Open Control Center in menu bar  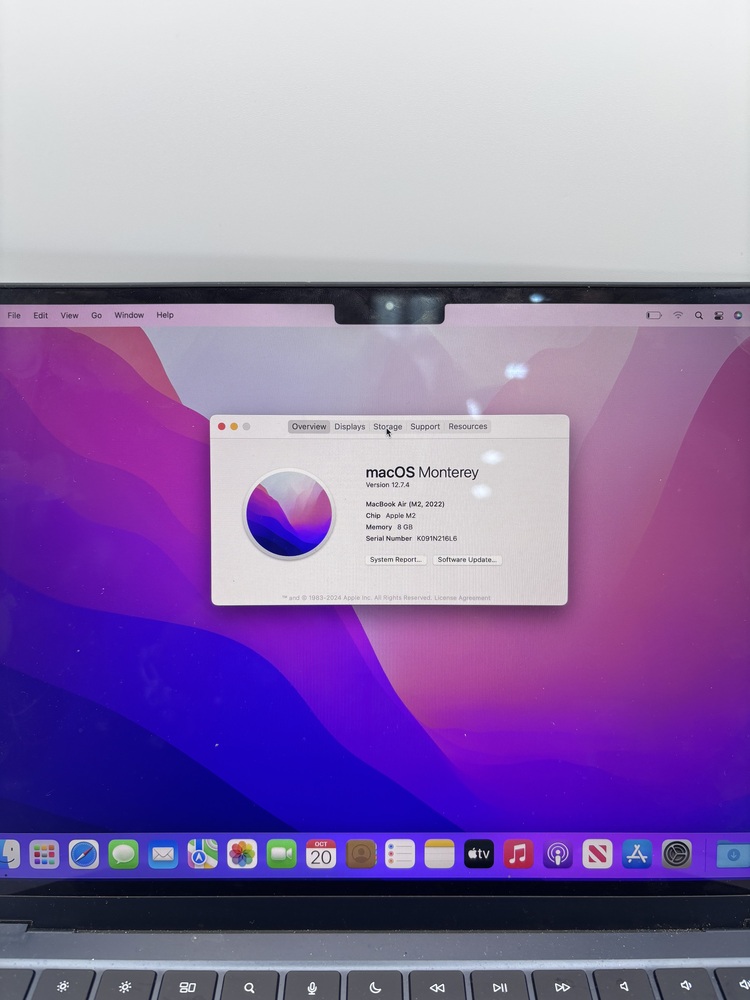(718, 315)
